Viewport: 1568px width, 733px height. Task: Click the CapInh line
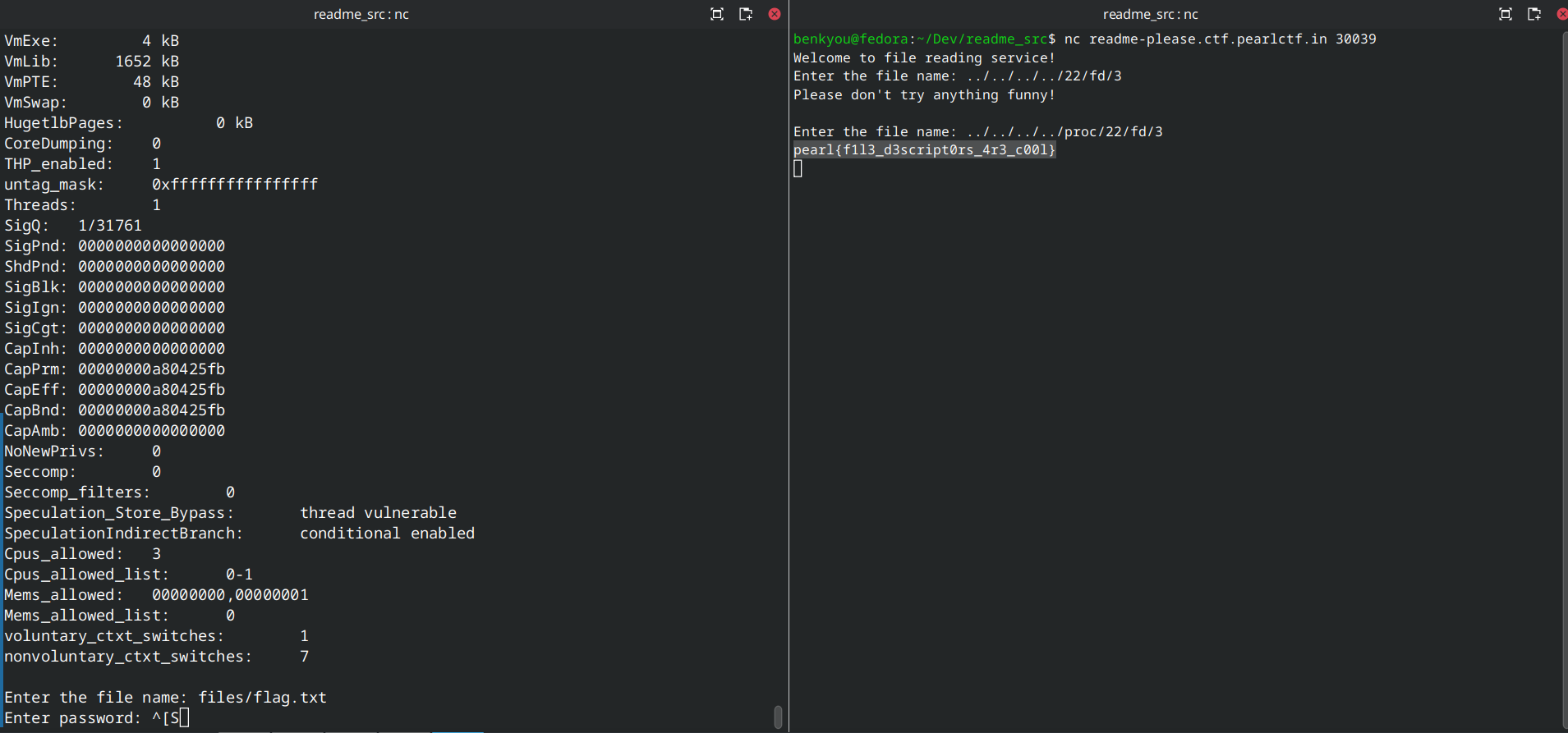pos(114,349)
